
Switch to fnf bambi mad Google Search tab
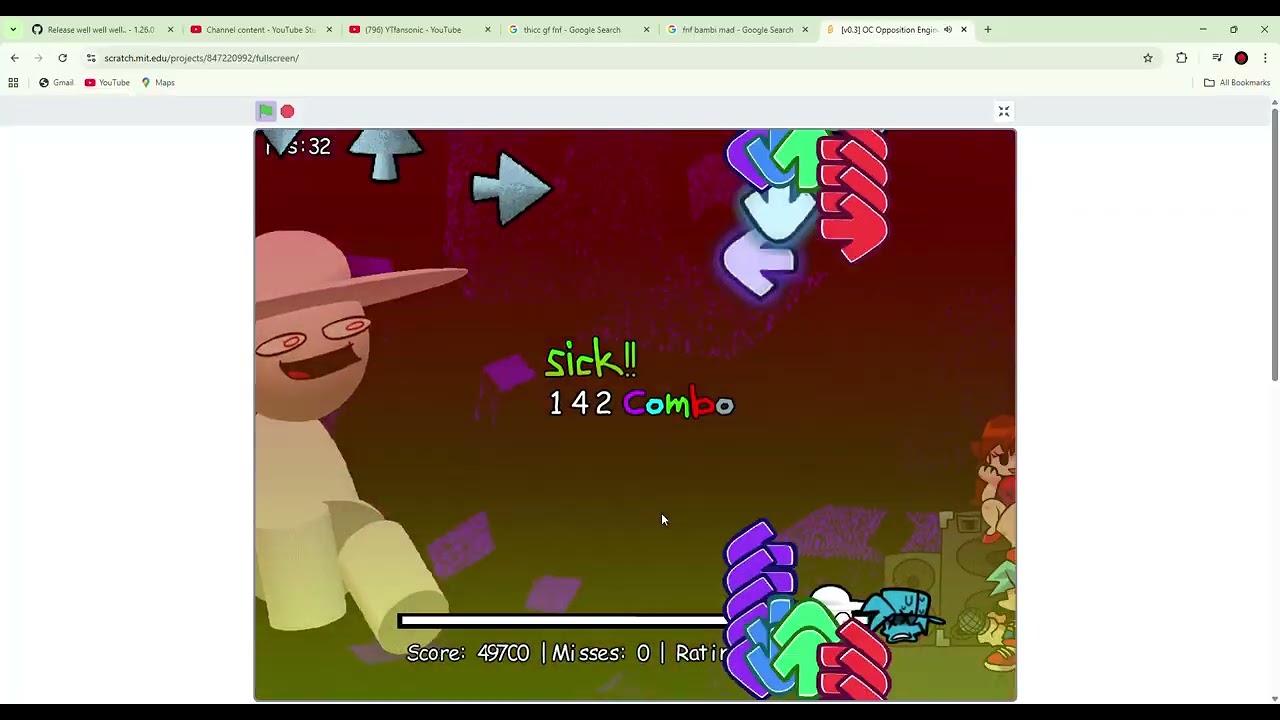[737, 30]
